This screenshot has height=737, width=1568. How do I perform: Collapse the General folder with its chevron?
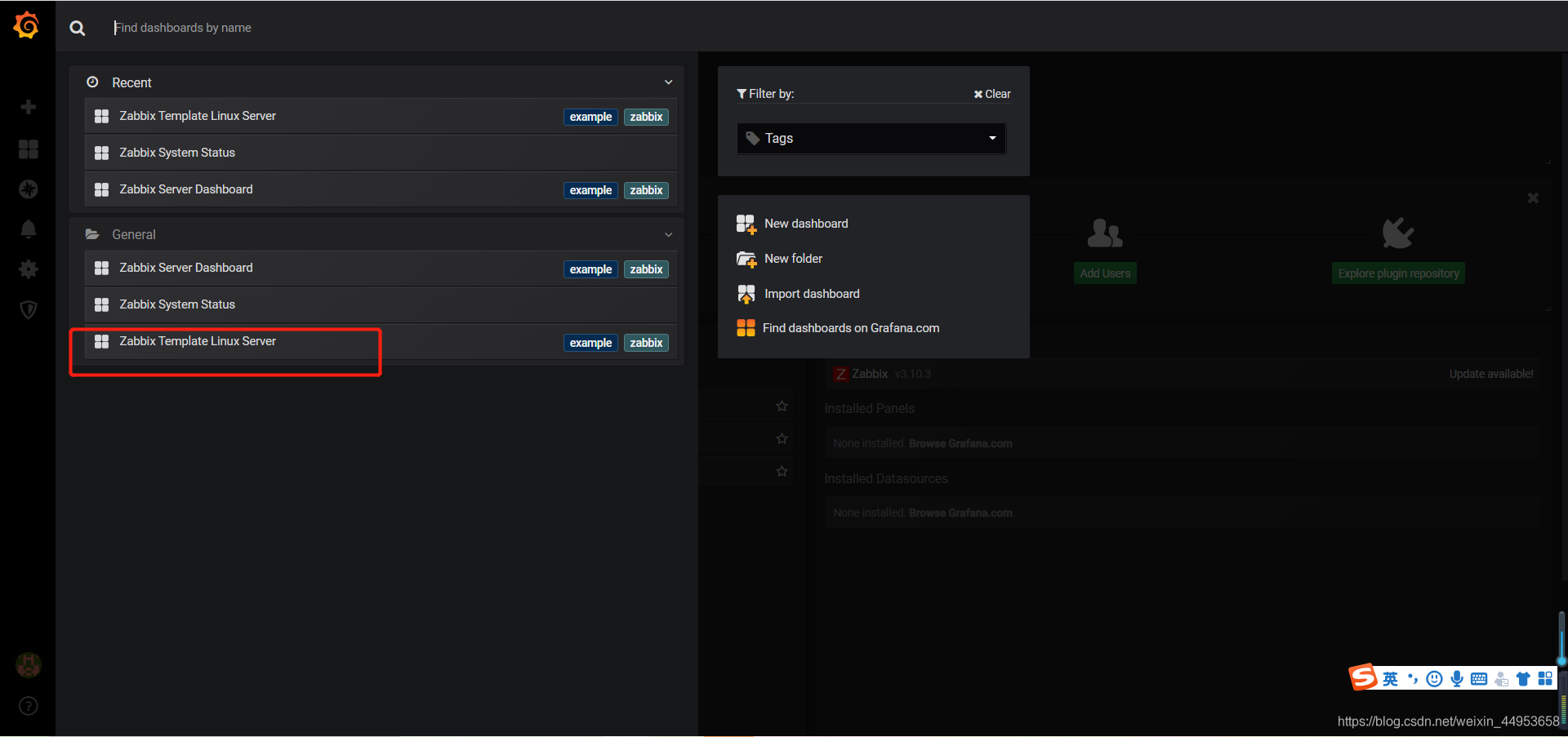(668, 234)
